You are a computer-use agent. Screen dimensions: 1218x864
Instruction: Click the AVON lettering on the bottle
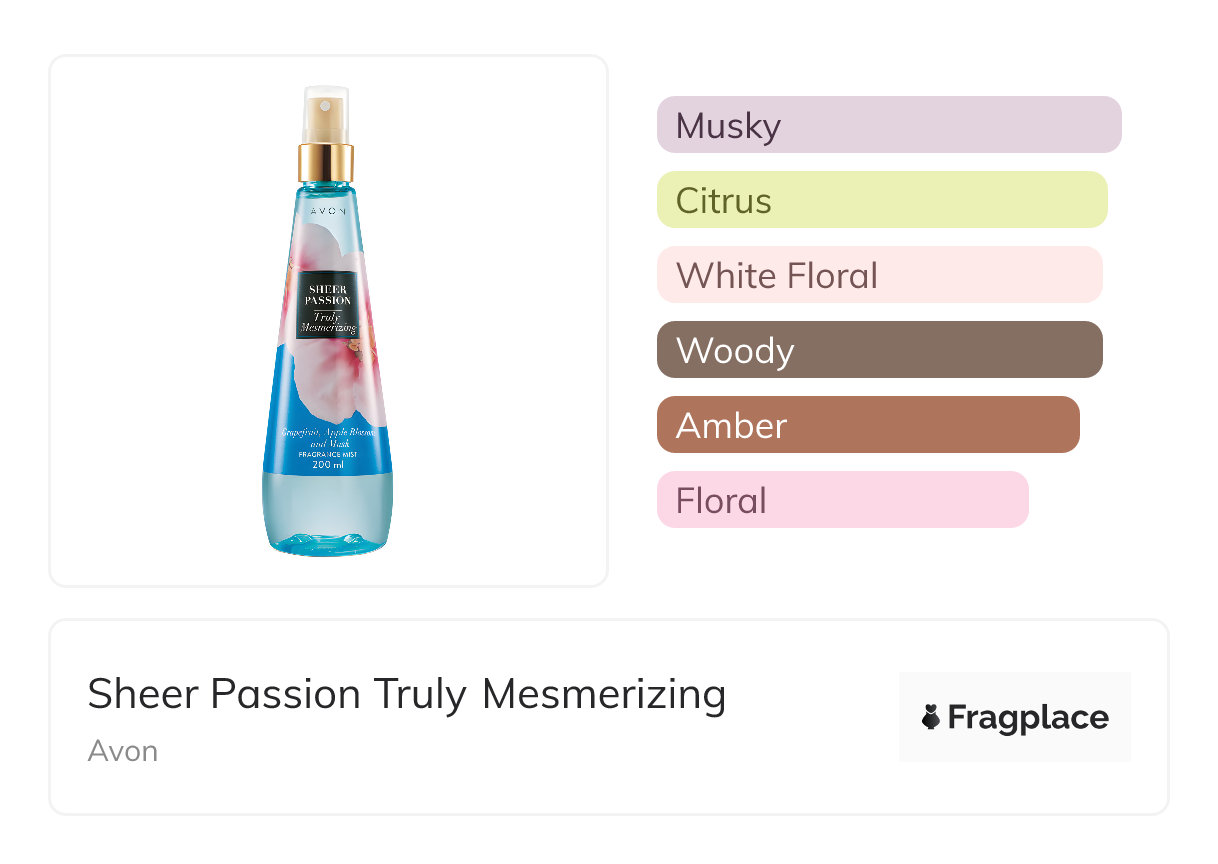click(x=326, y=212)
